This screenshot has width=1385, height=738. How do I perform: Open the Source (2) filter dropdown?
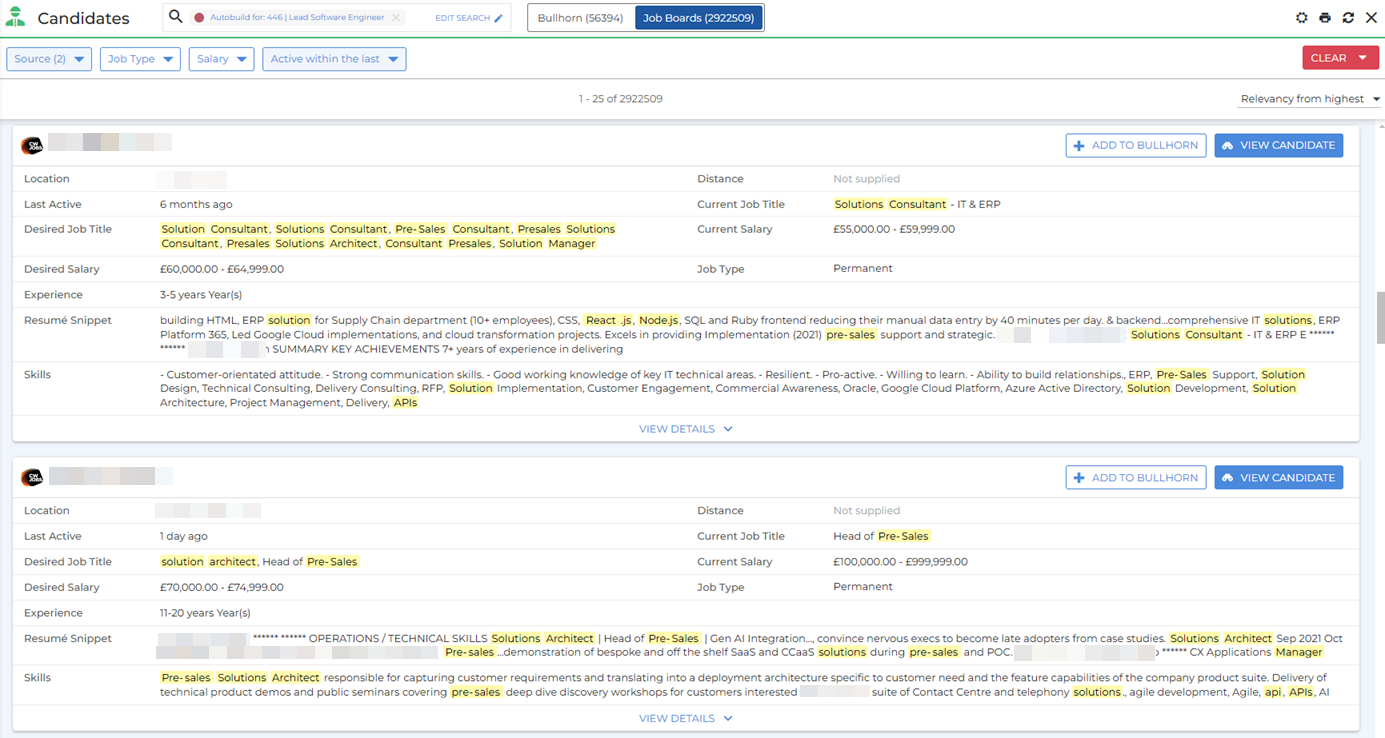tap(49, 59)
